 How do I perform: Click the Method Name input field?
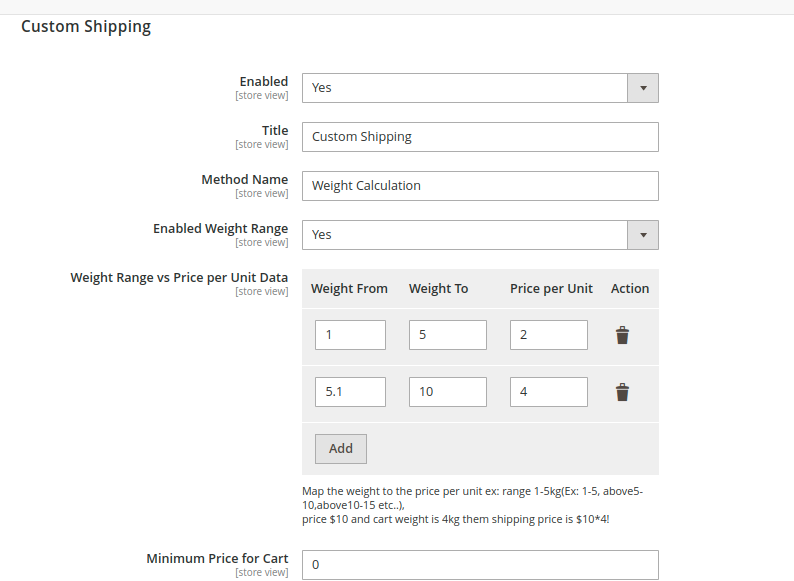pos(480,186)
